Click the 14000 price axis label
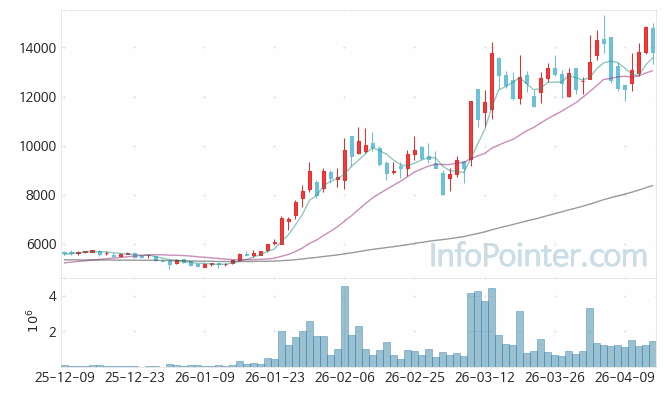Image resolution: width=665 pixels, height=396 pixels. point(38,48)
